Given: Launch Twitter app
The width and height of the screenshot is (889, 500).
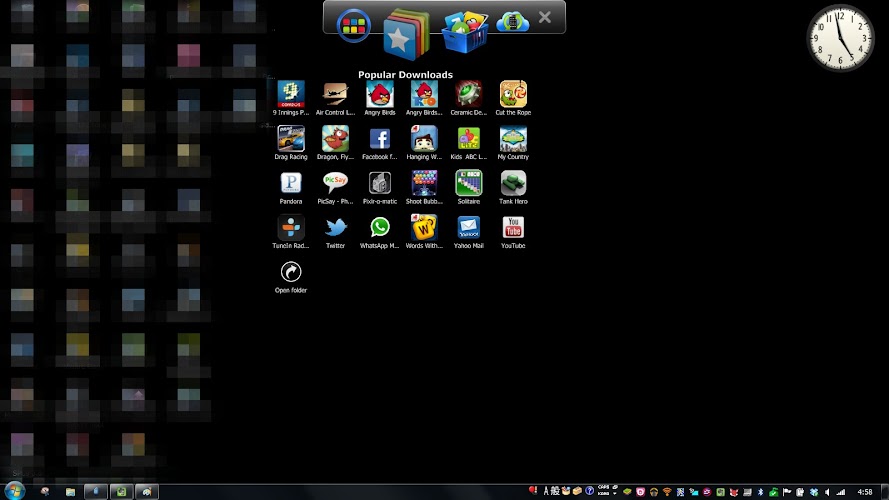Looking at the screenshot, I should [335, 231].
